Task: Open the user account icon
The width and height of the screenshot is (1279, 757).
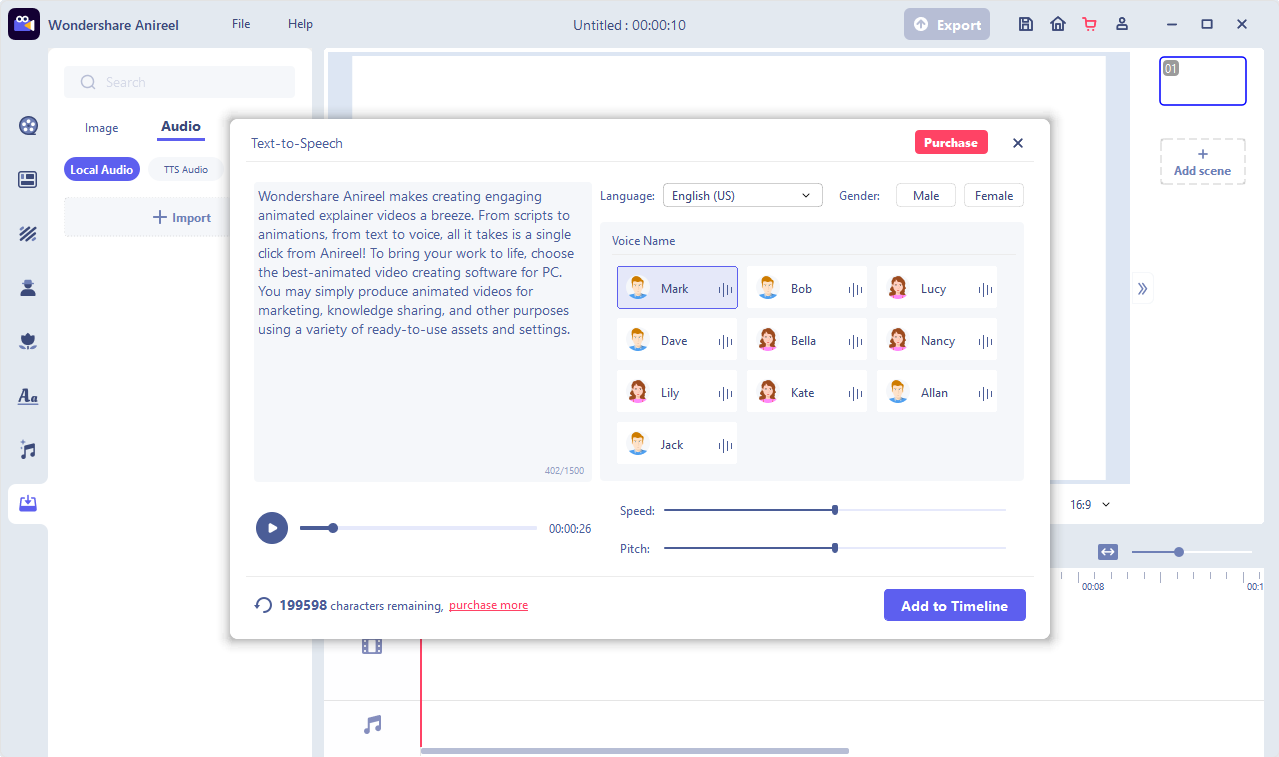Action: (x=1122, y=24)
